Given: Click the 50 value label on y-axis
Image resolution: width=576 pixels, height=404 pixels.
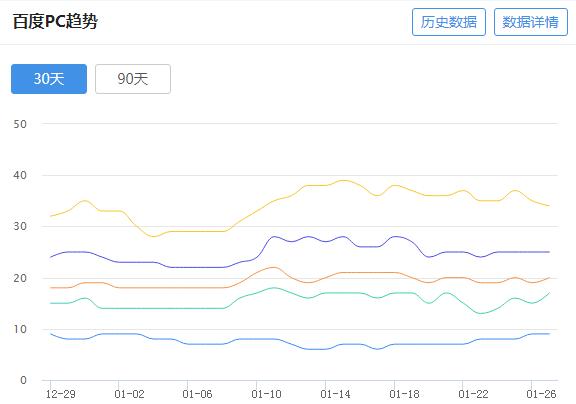Looking at the screenshot, I should point(20,124).
